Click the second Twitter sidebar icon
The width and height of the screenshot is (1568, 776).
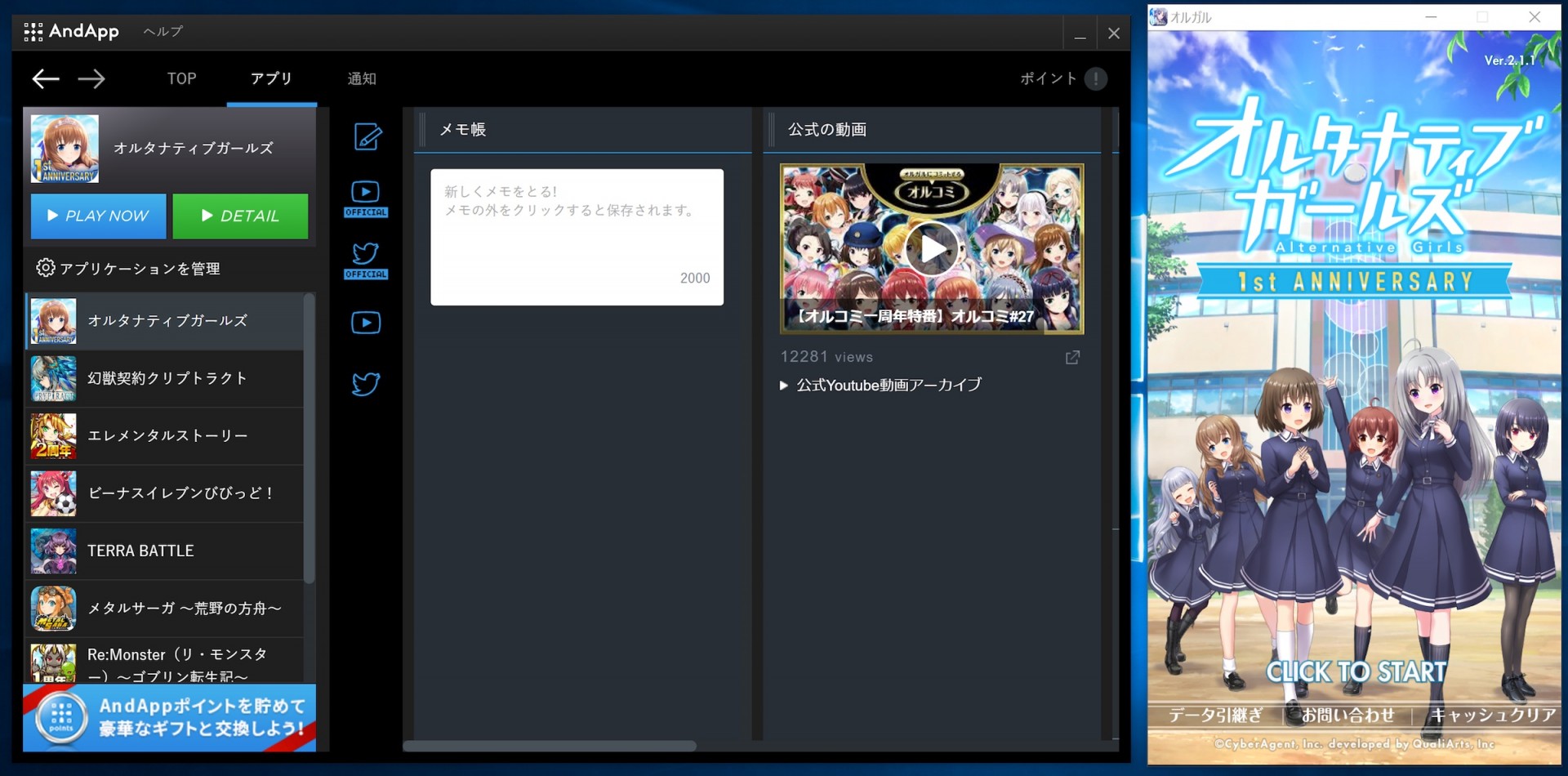pos(366,383)
